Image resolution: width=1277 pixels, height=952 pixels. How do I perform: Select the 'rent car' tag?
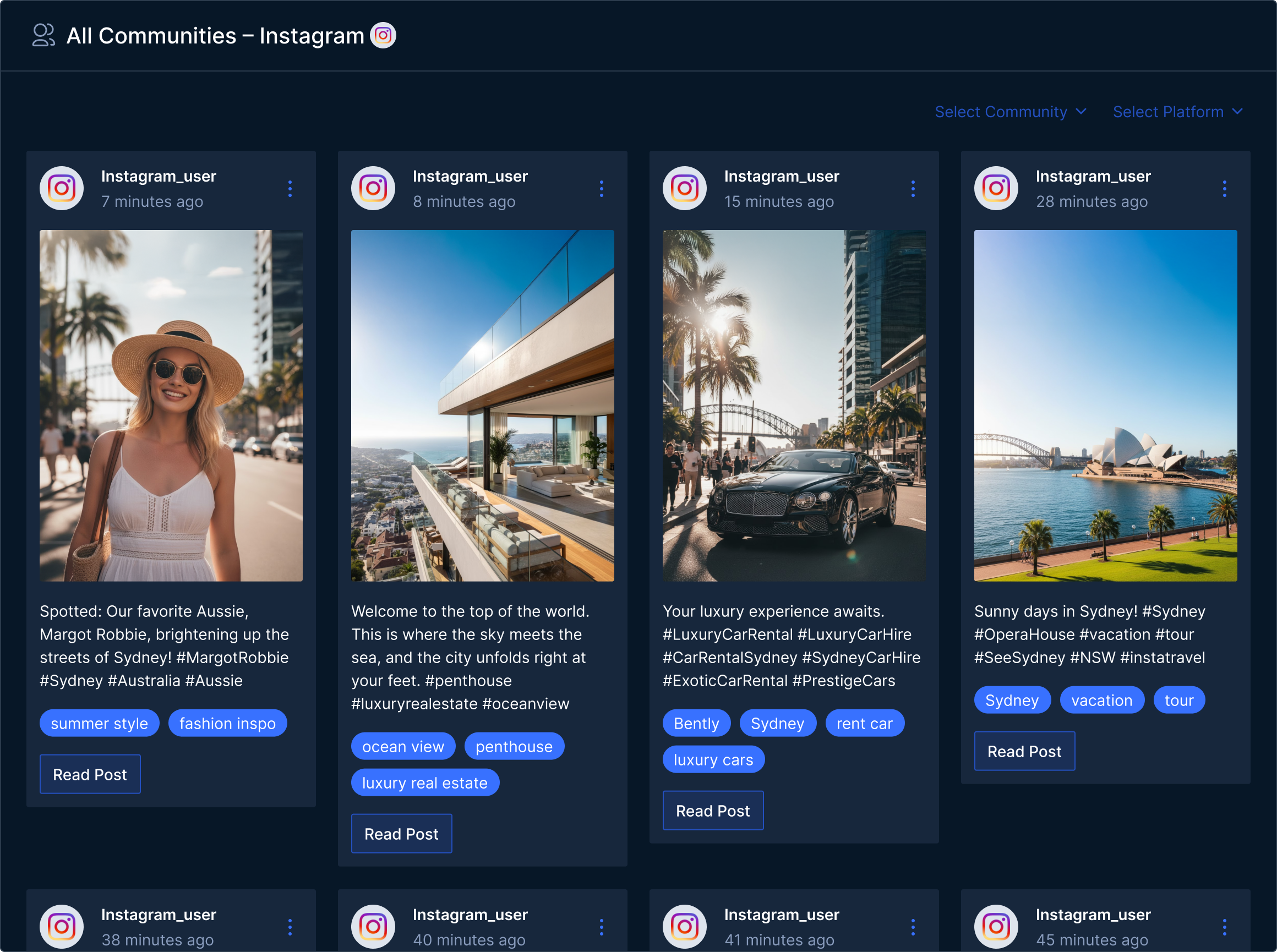[864, 723]
